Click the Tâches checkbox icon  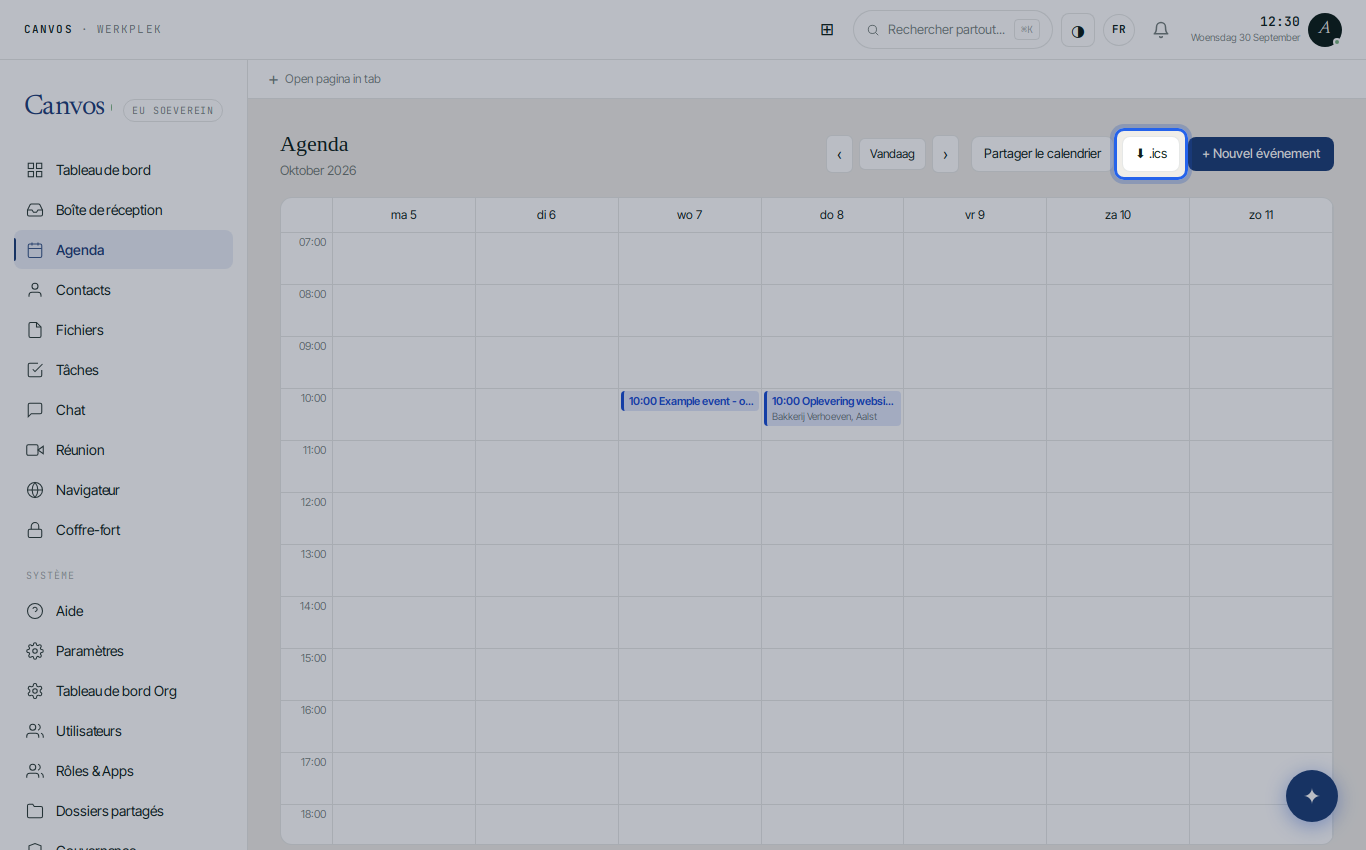35,370
